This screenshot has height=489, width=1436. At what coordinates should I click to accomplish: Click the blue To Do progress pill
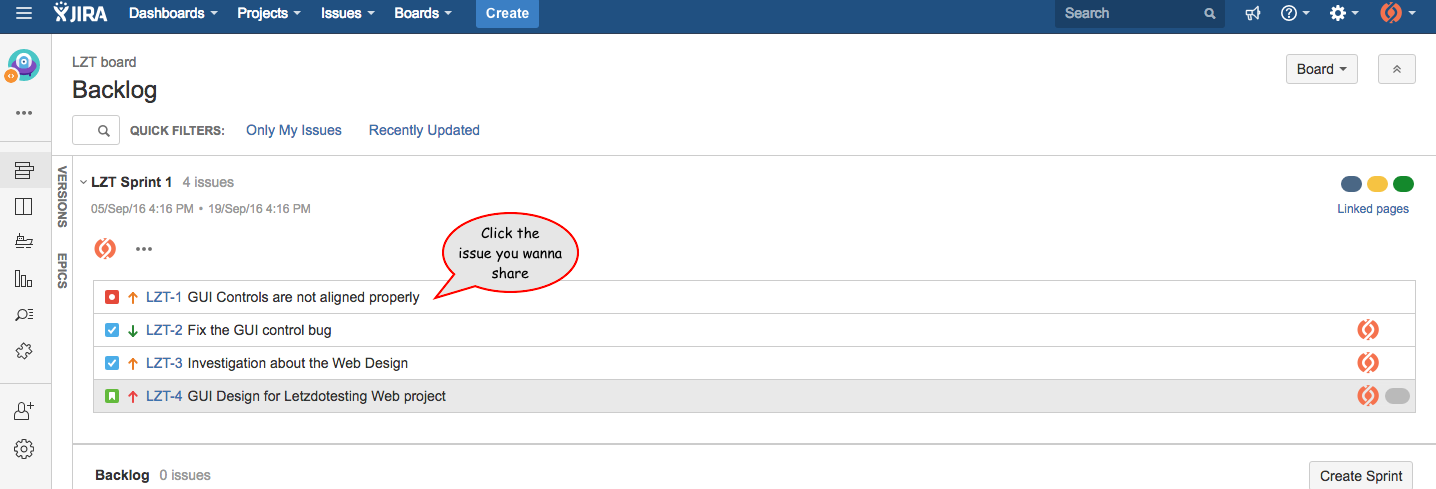1351,184
